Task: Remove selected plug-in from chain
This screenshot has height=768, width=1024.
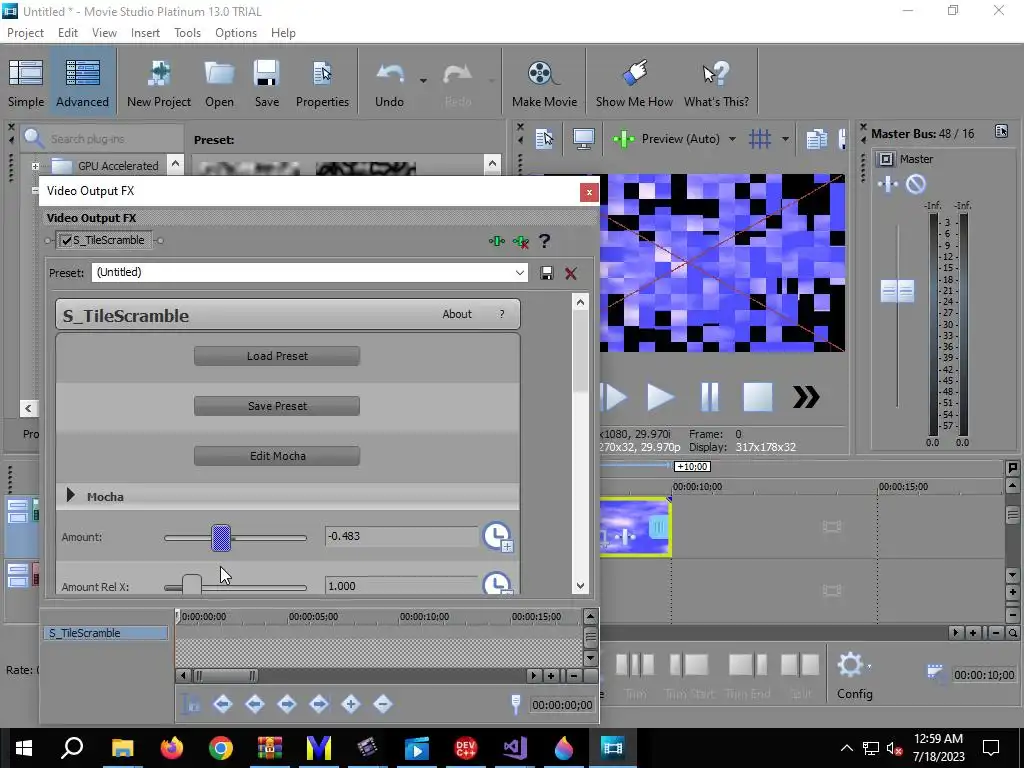Action: click(520, 241)
